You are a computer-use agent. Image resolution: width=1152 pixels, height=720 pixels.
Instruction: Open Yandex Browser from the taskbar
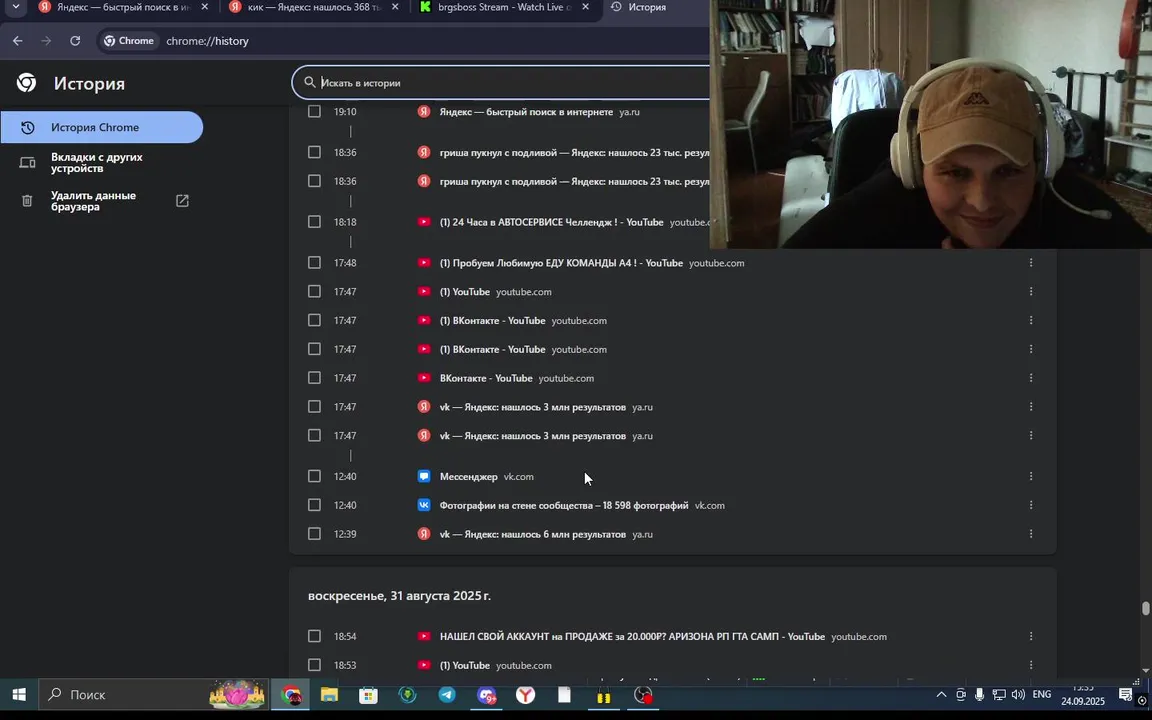click(525, 695)
